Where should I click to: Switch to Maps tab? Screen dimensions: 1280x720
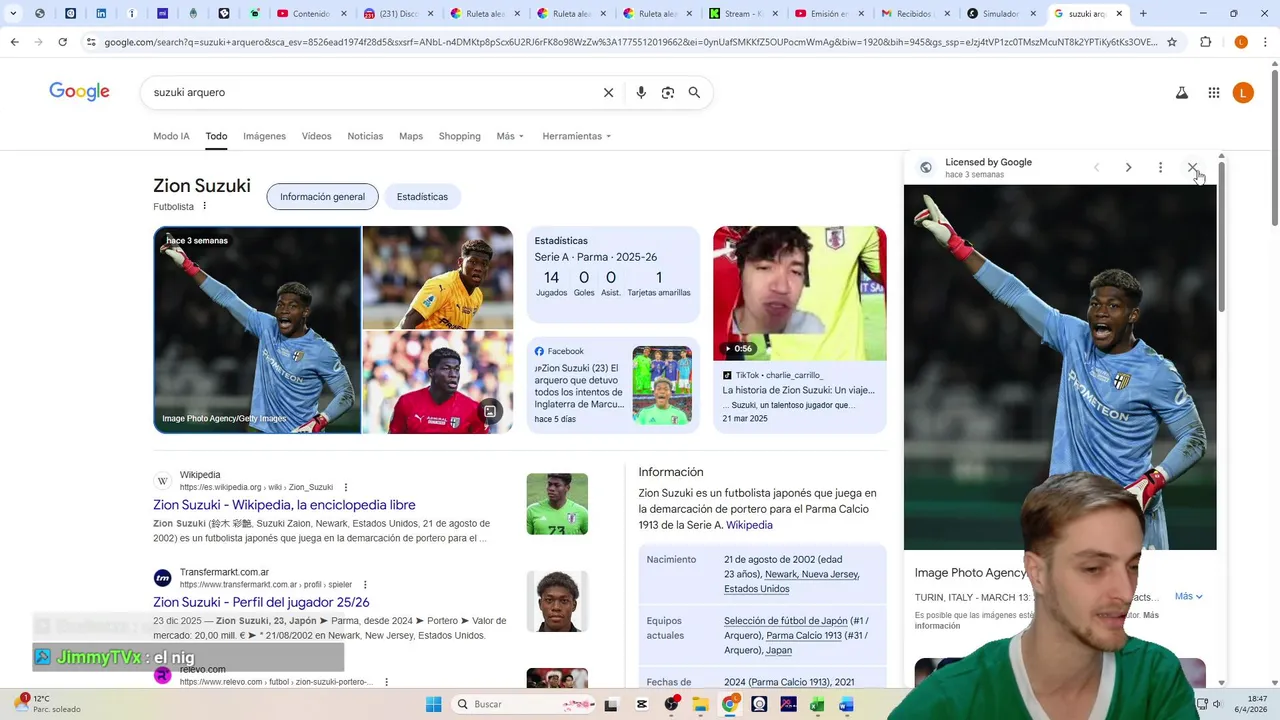pos(411,136)
